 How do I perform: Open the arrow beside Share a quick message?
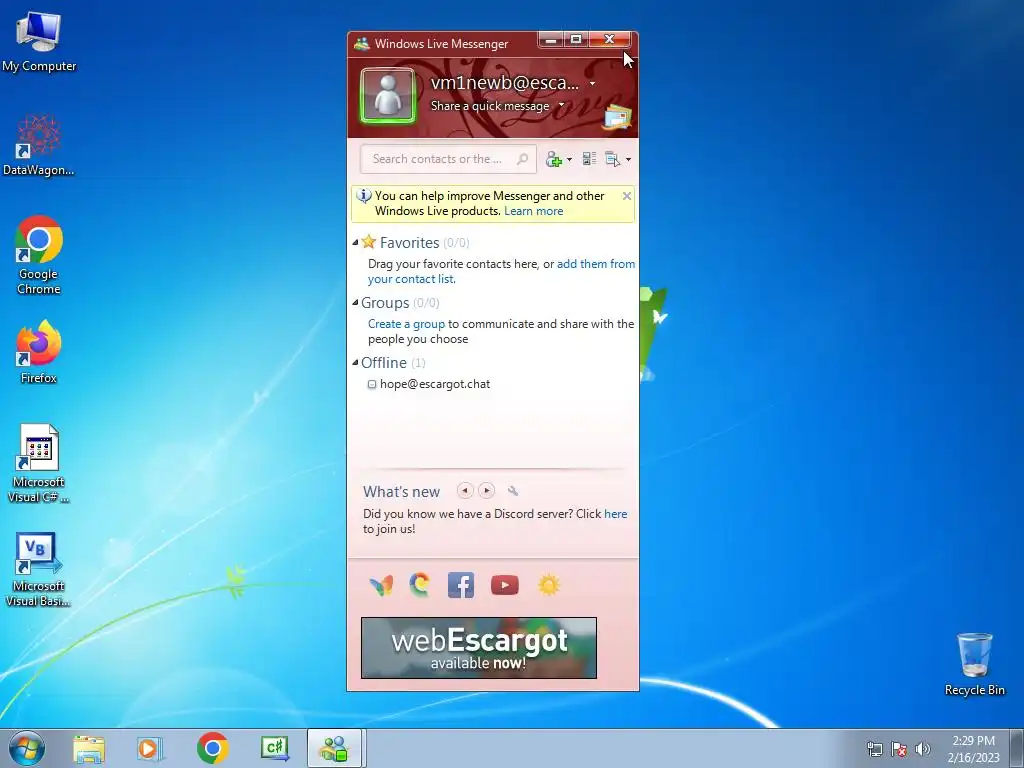click(x=561, y=104)
